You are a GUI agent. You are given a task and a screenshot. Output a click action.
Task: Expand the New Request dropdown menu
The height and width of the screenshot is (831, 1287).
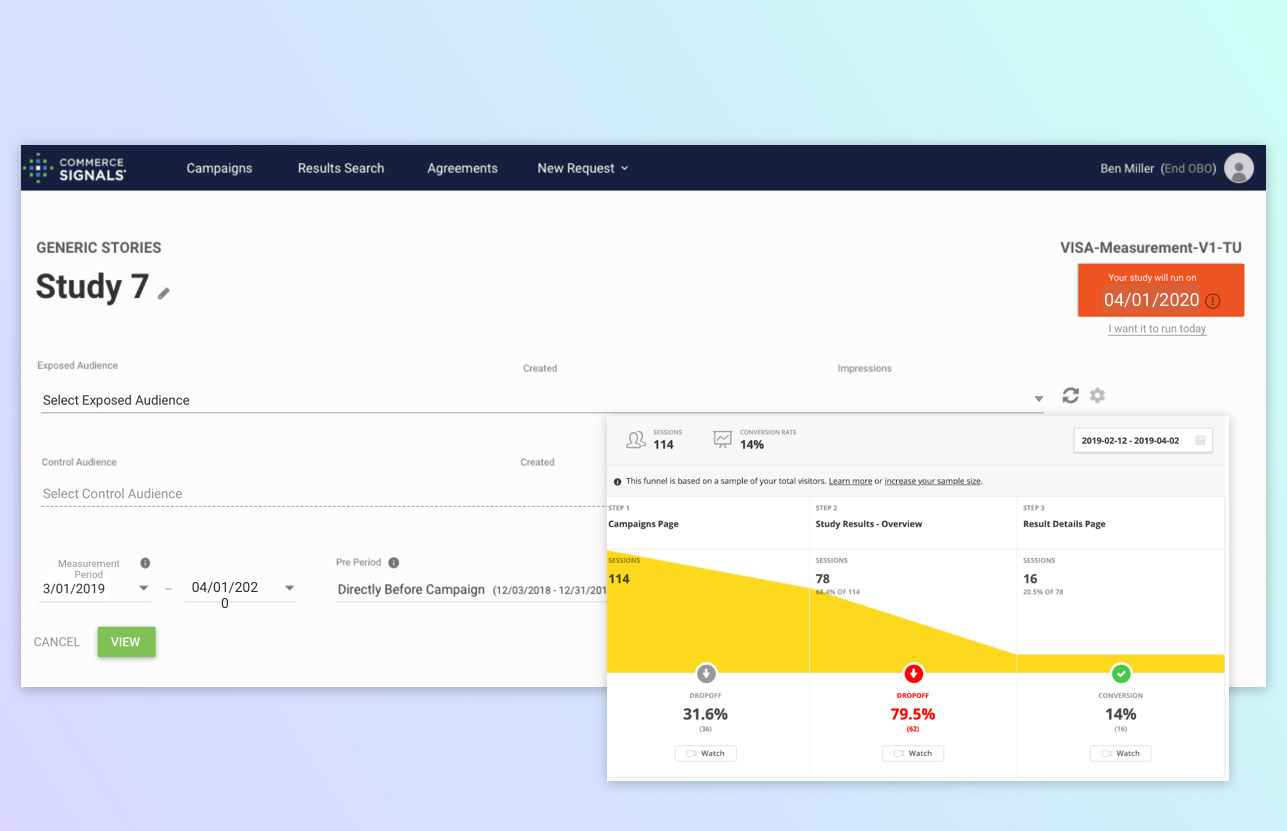583,168
